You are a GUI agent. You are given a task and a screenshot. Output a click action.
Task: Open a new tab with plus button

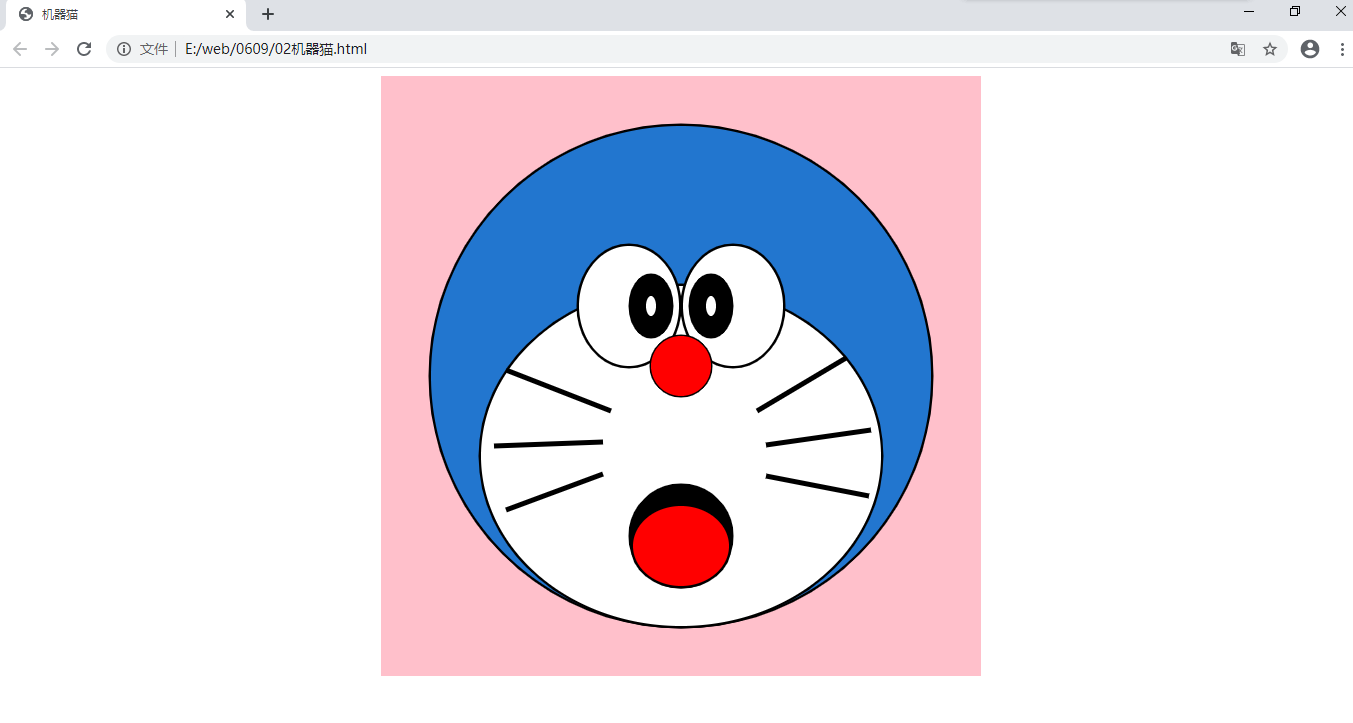pos(268,14)
